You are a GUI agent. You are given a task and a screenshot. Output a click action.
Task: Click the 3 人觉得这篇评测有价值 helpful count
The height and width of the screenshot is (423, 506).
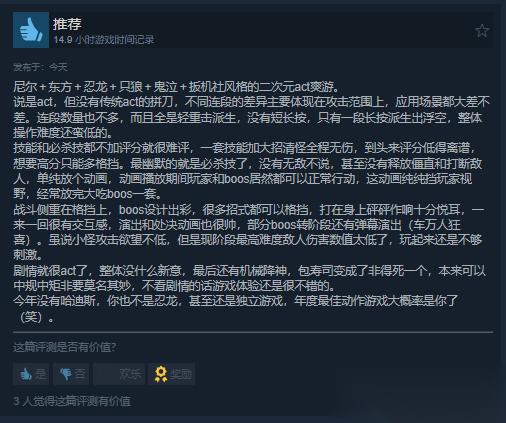click(72, 401)
